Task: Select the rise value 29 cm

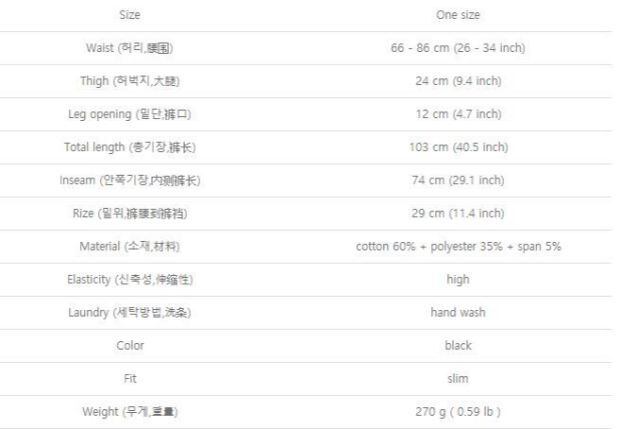Action: point(458,213)
